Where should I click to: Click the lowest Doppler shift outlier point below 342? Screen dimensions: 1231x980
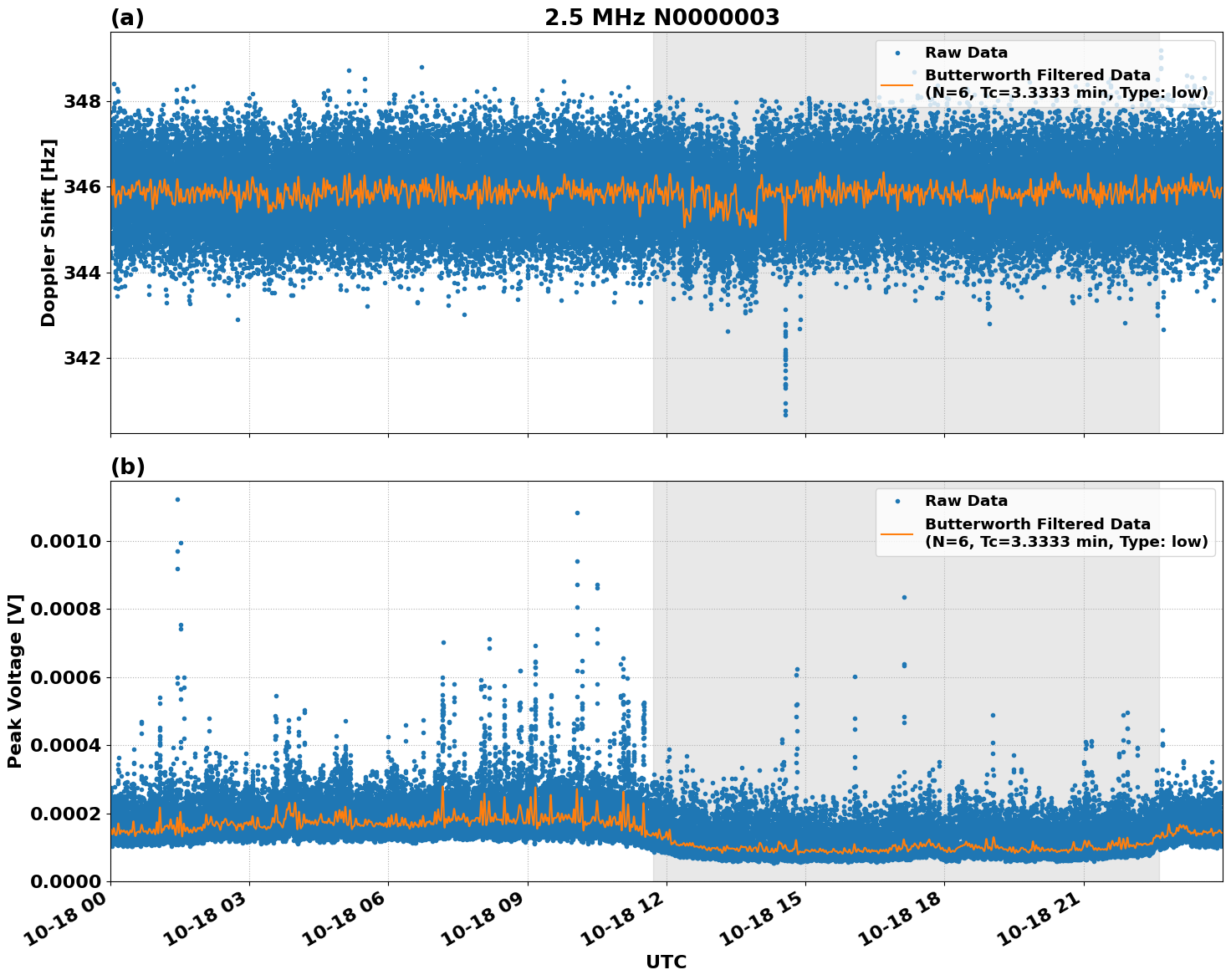tap(785, 414)
